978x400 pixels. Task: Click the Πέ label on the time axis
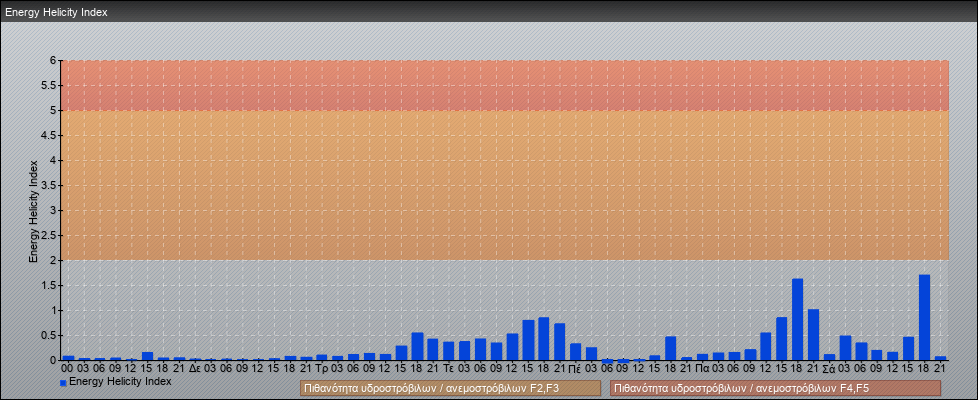pyautogui.click(x=576, y=369)
